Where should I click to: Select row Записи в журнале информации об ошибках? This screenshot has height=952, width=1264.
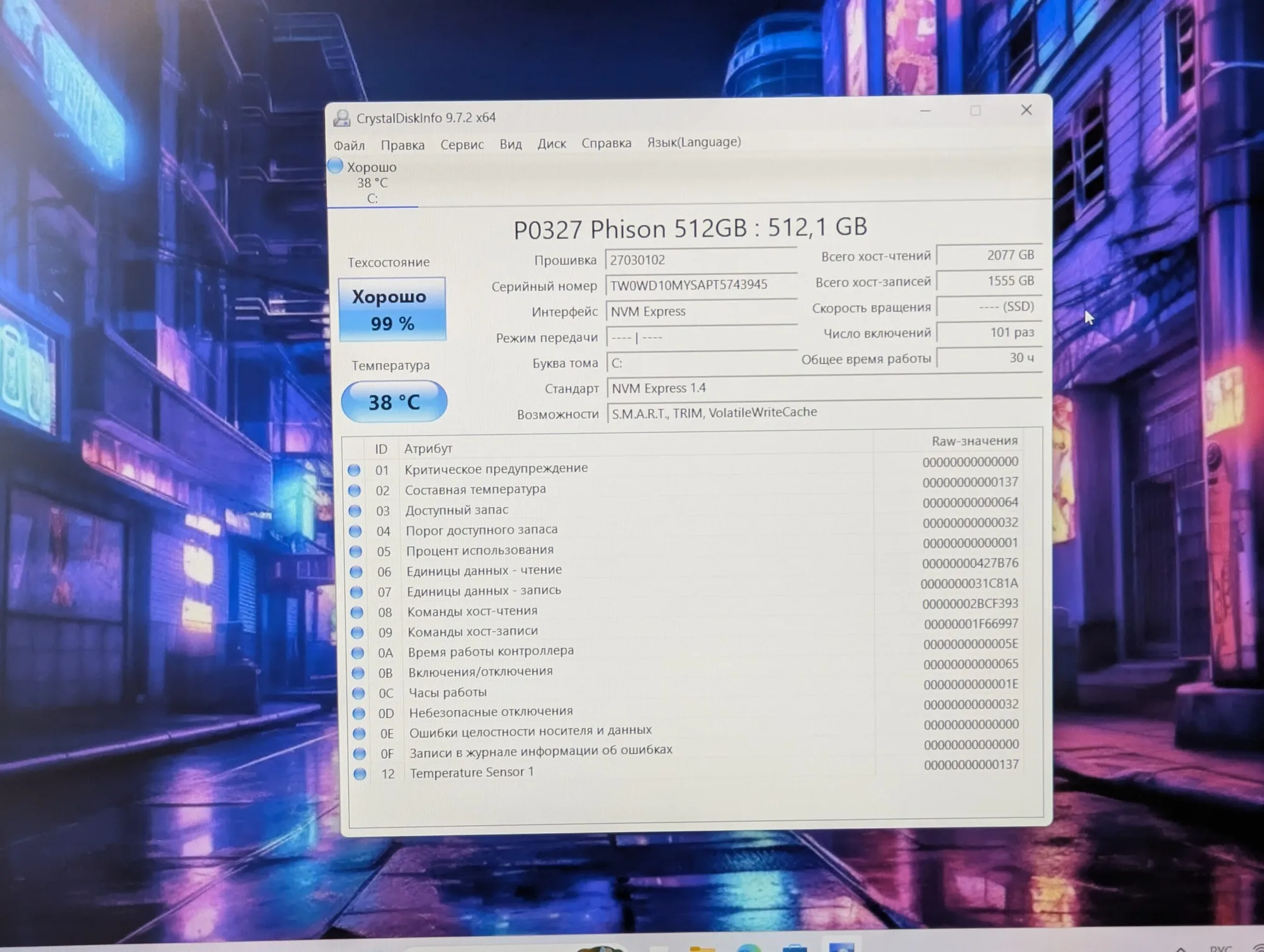coord(686,751)
